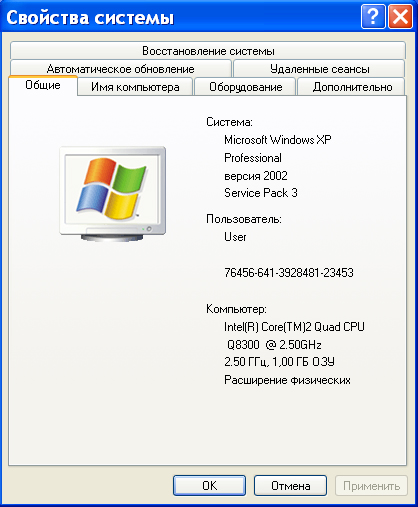418x507 pixels.
Task: Click the 2.50 ГГц, 1,00 ГБ ОЗУ line
Action: tap(279, 362)
